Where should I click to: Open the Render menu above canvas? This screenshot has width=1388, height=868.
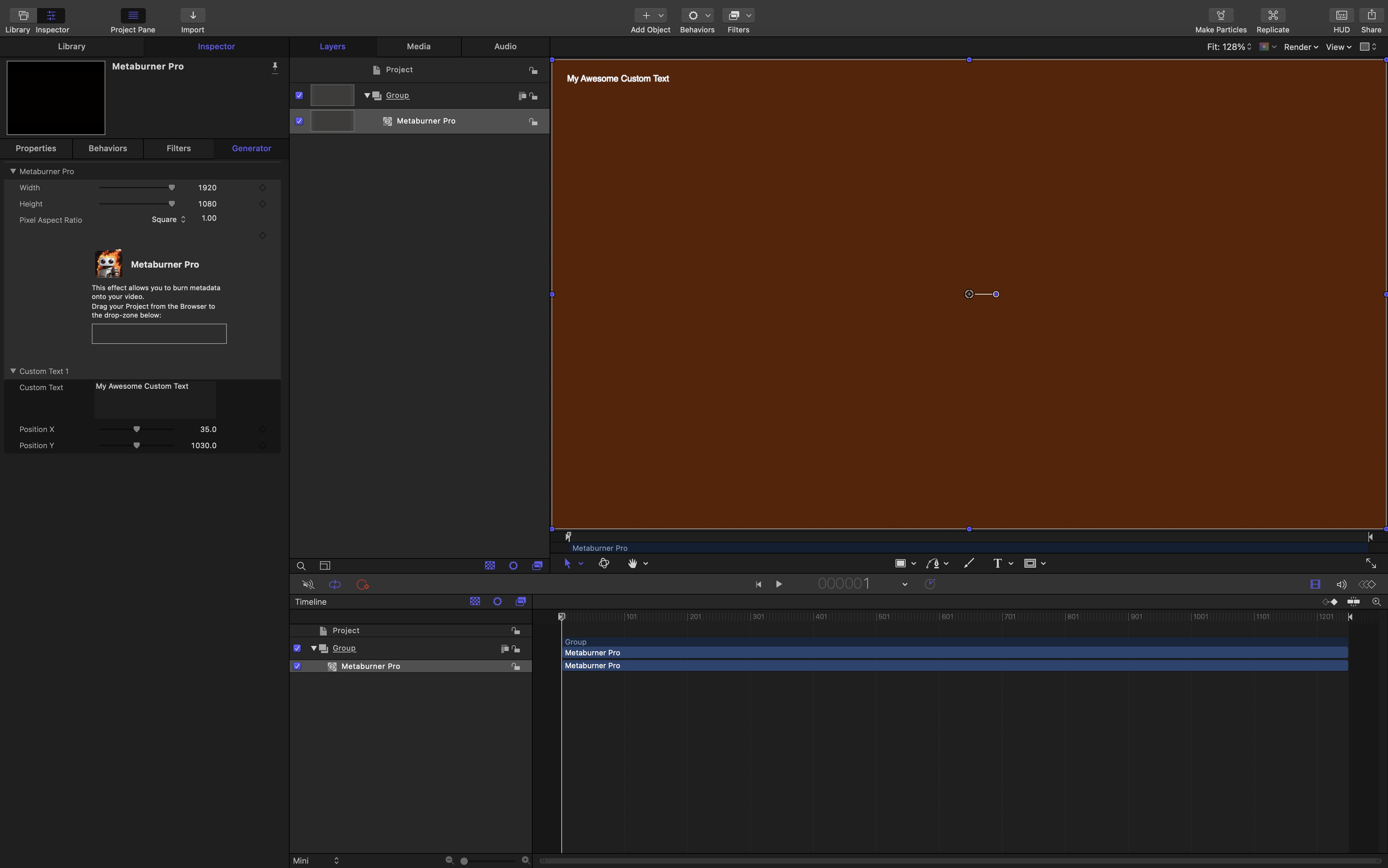click(1300, 47)
